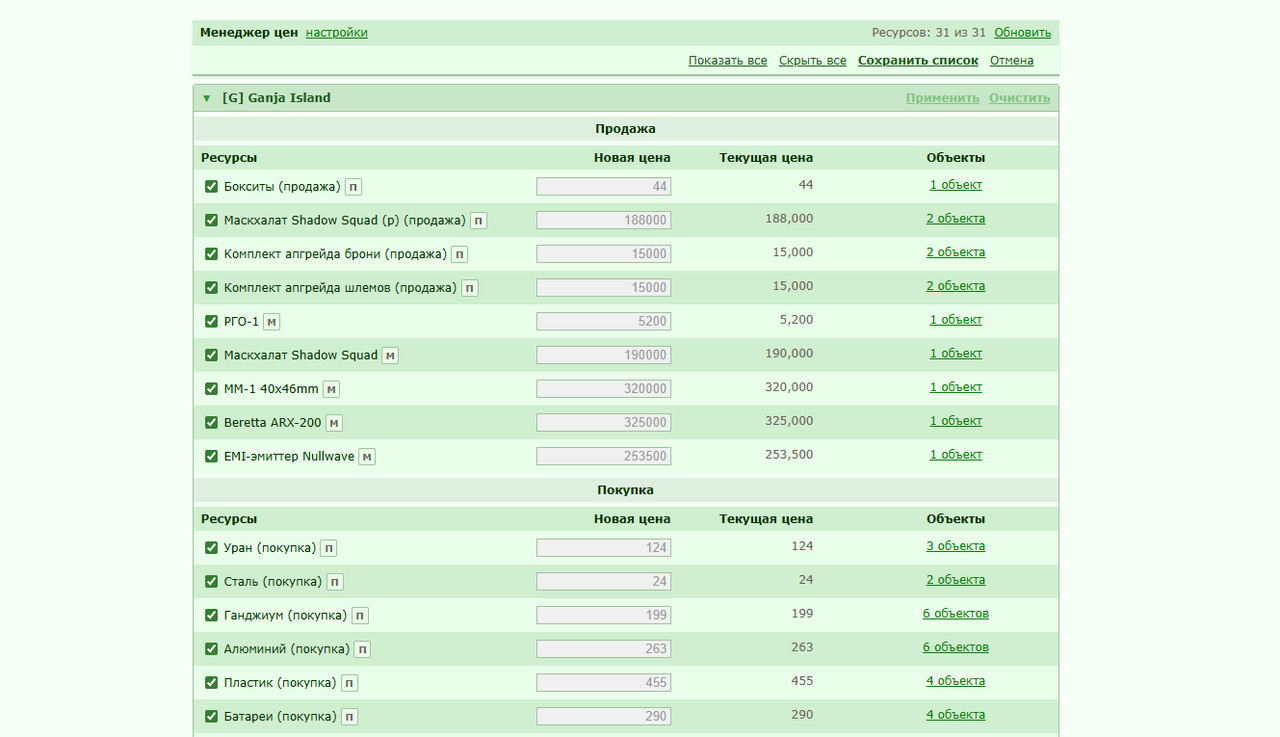1280x737 pixels.
Task: Click the М badge beside Beretta ARX-200
Action: (334, 423)
